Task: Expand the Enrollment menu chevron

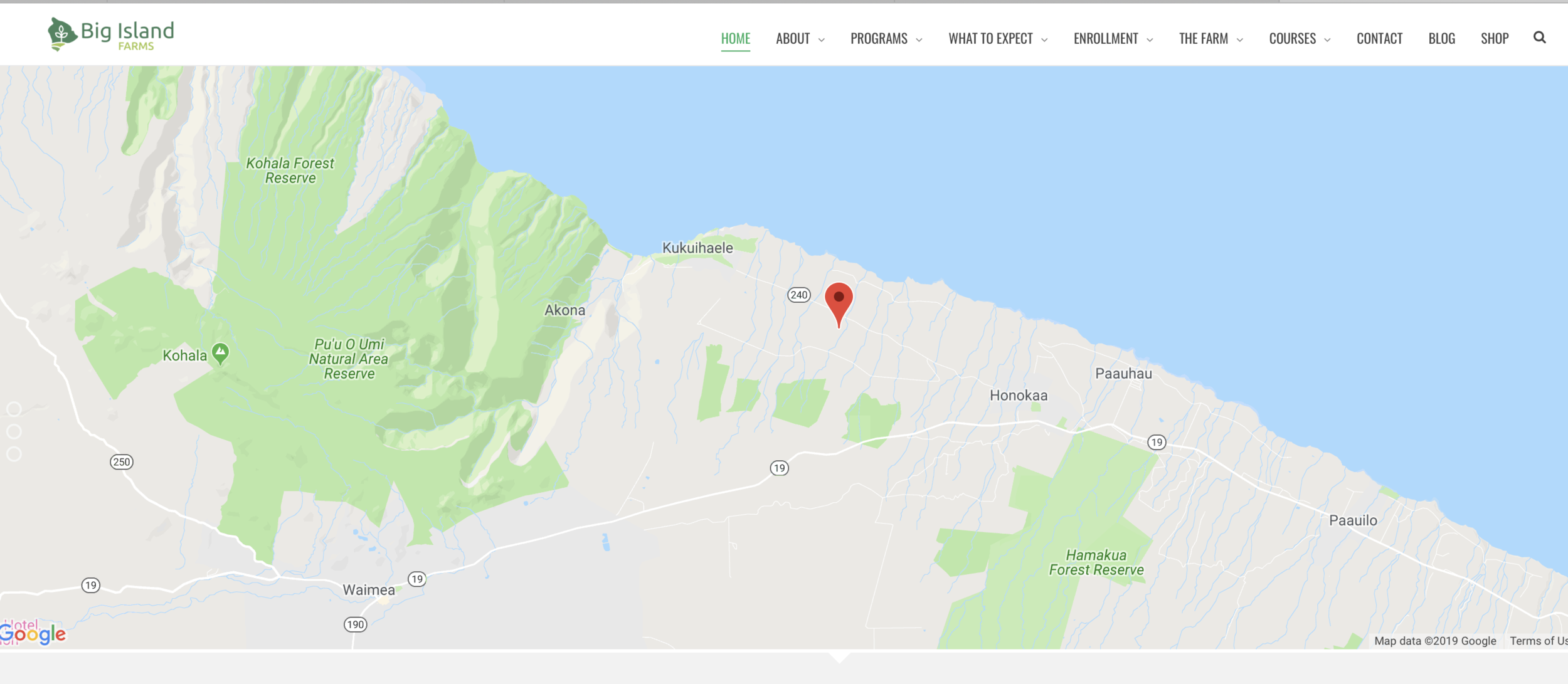Action: coord(1150,39)
